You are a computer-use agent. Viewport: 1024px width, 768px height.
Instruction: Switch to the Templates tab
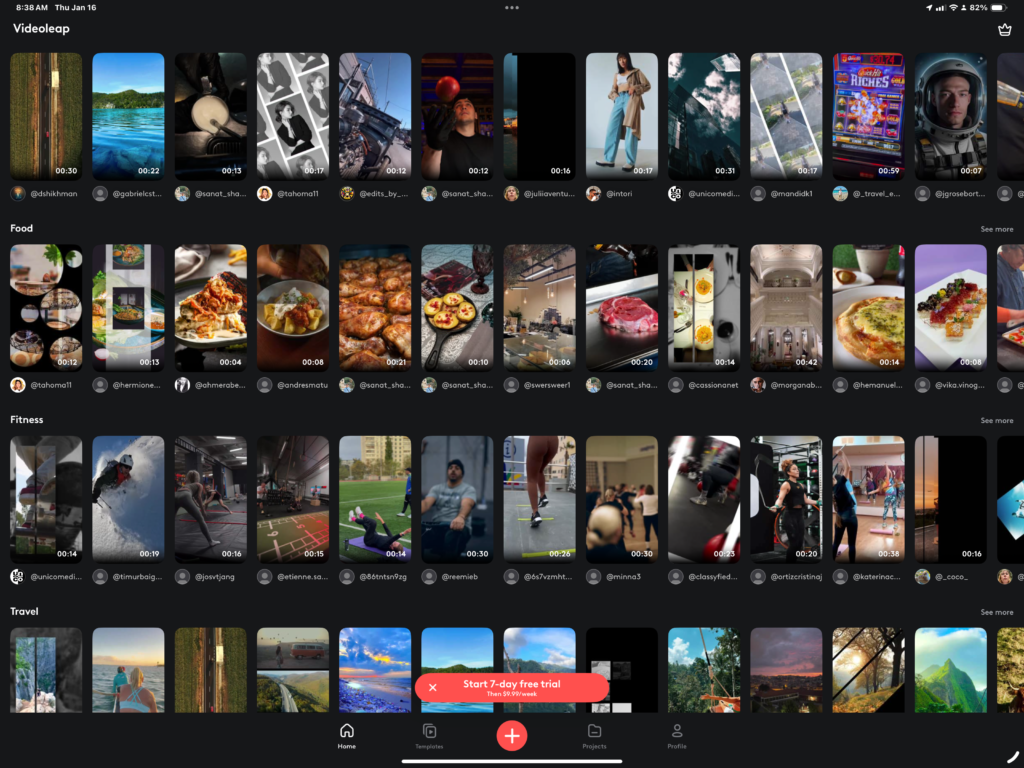pos(429,736)
